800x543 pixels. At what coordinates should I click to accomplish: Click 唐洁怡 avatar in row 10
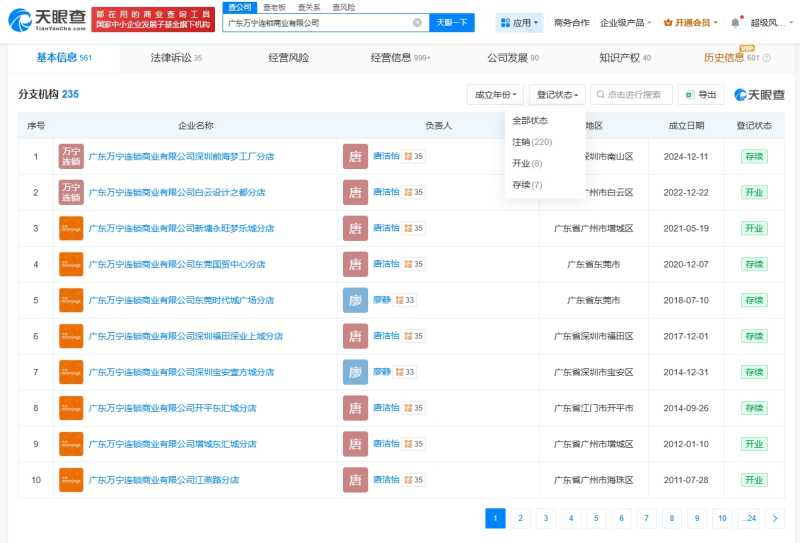[x=355, y=480]
